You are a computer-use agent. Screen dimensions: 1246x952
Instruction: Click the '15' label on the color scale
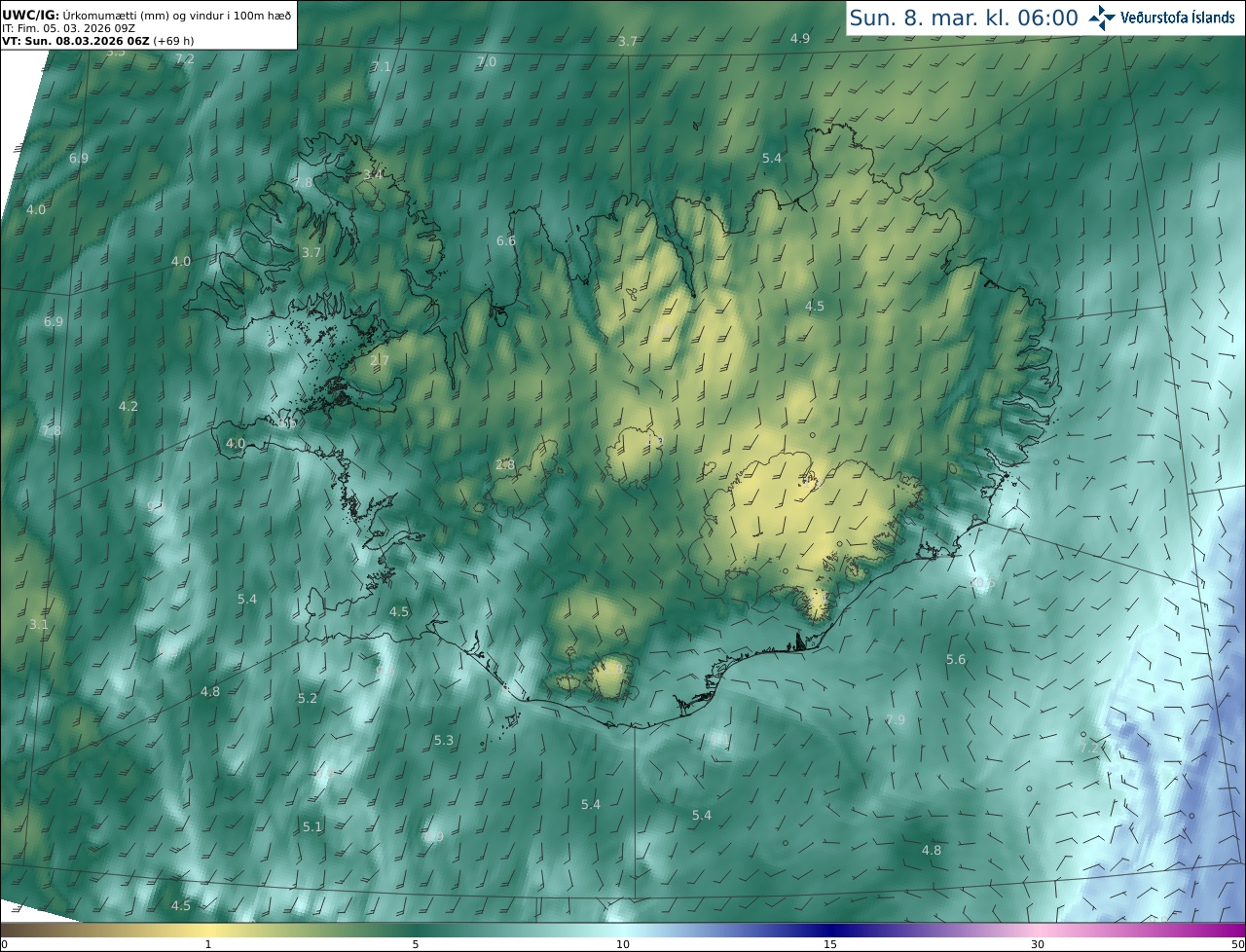(x=830, y=944)
